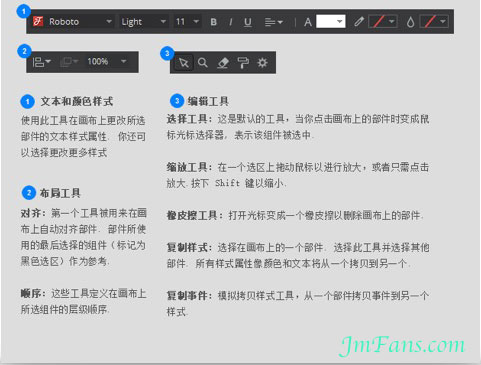
Task: Click the pencil border color icon
Action: (359, 22)
